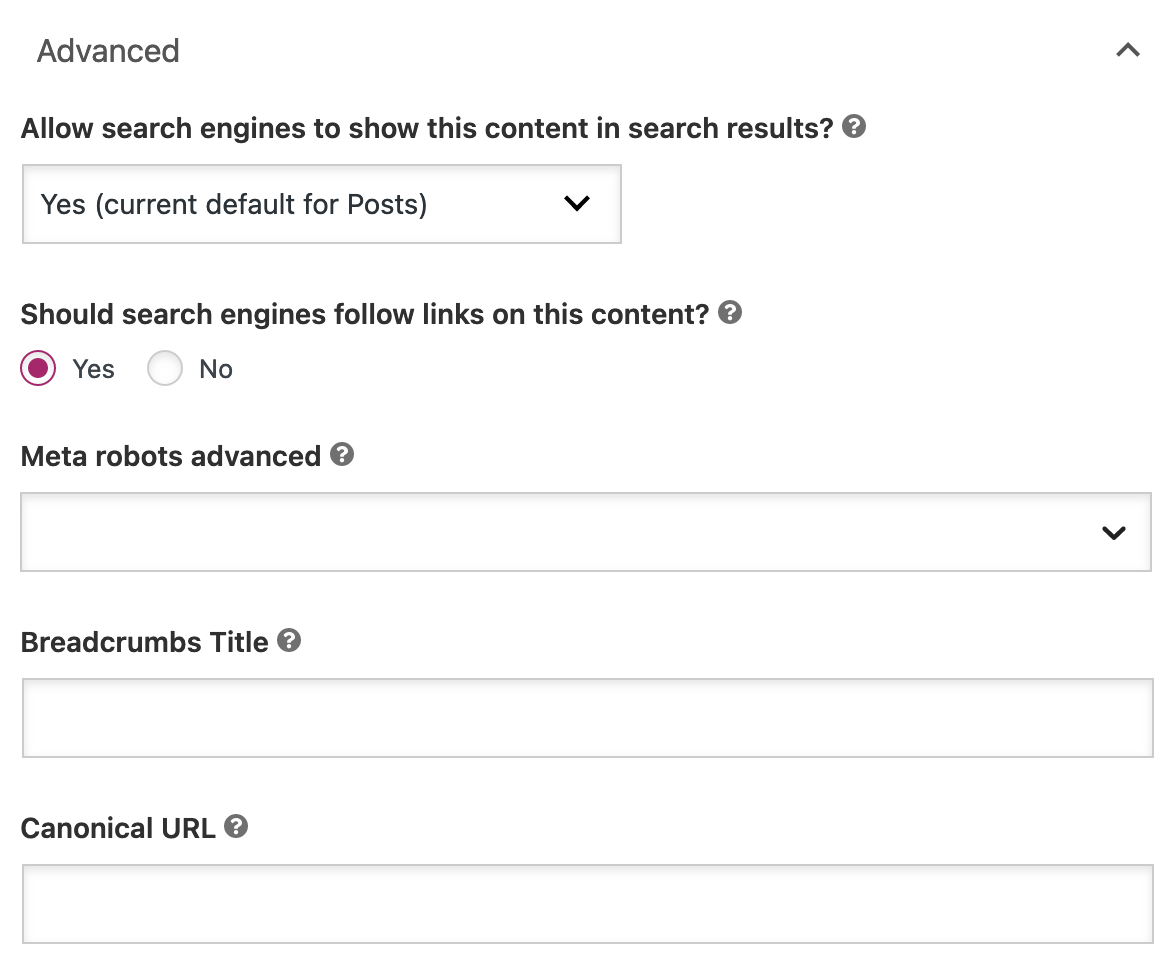Click inside the Canonical URL field

coord(585,903)
